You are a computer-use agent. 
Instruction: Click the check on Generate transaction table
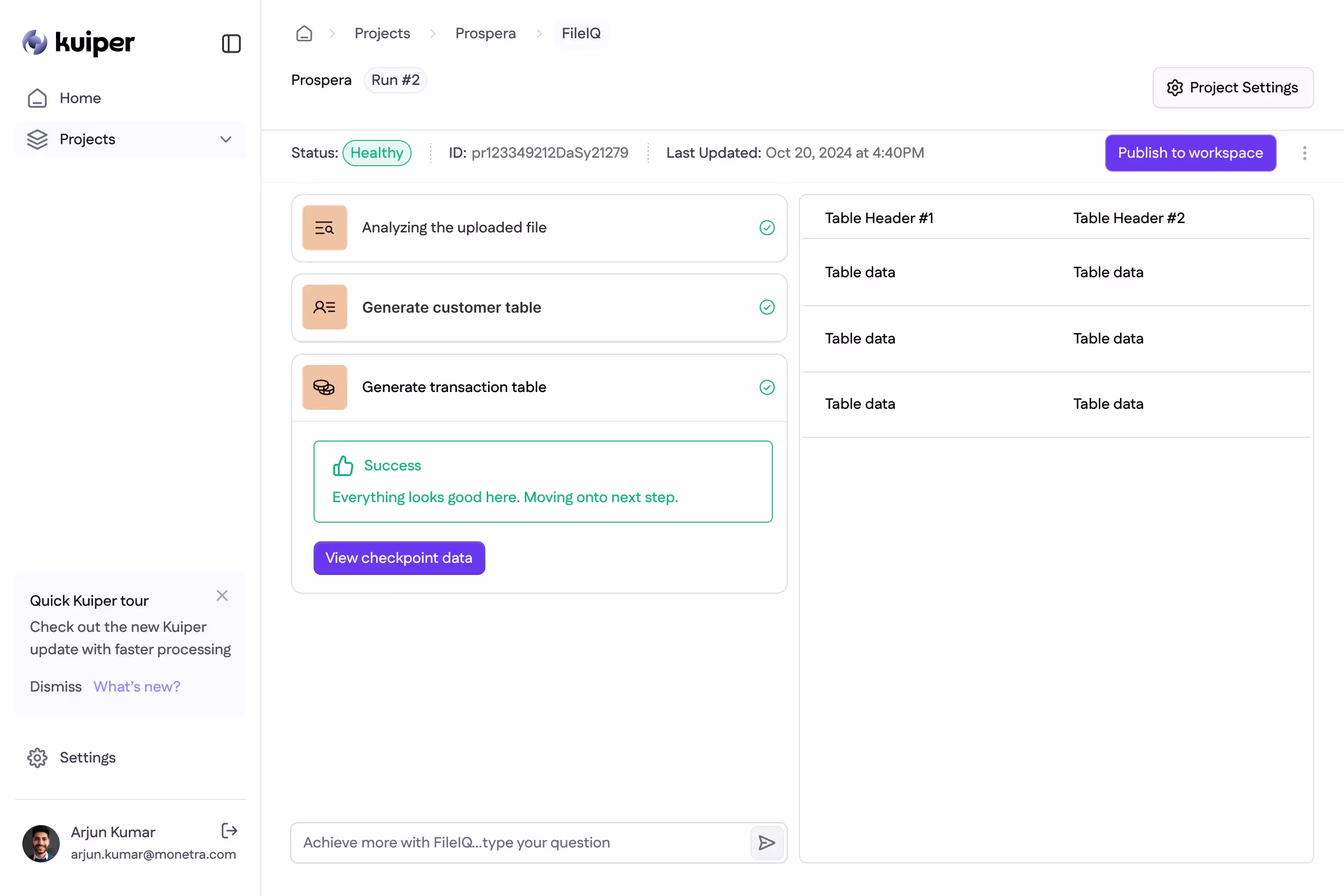click(767, 387)
